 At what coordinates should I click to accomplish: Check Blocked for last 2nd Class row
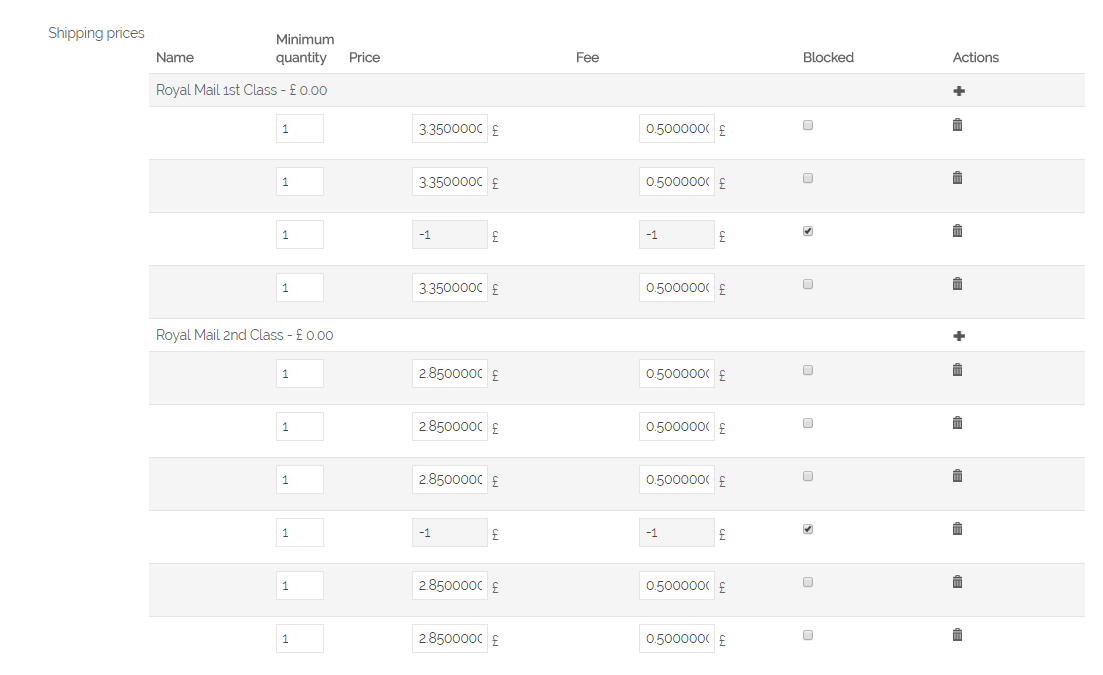click(x=808, y=635)
